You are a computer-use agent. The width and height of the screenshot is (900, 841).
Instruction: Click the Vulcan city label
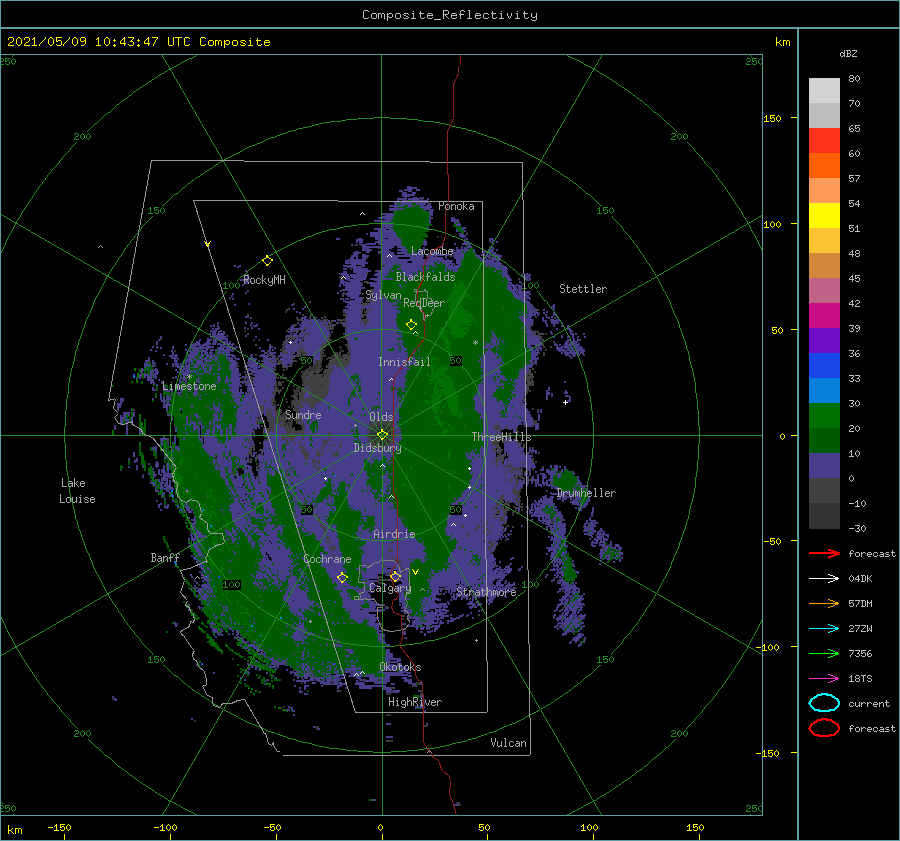[x=508, y=743]
